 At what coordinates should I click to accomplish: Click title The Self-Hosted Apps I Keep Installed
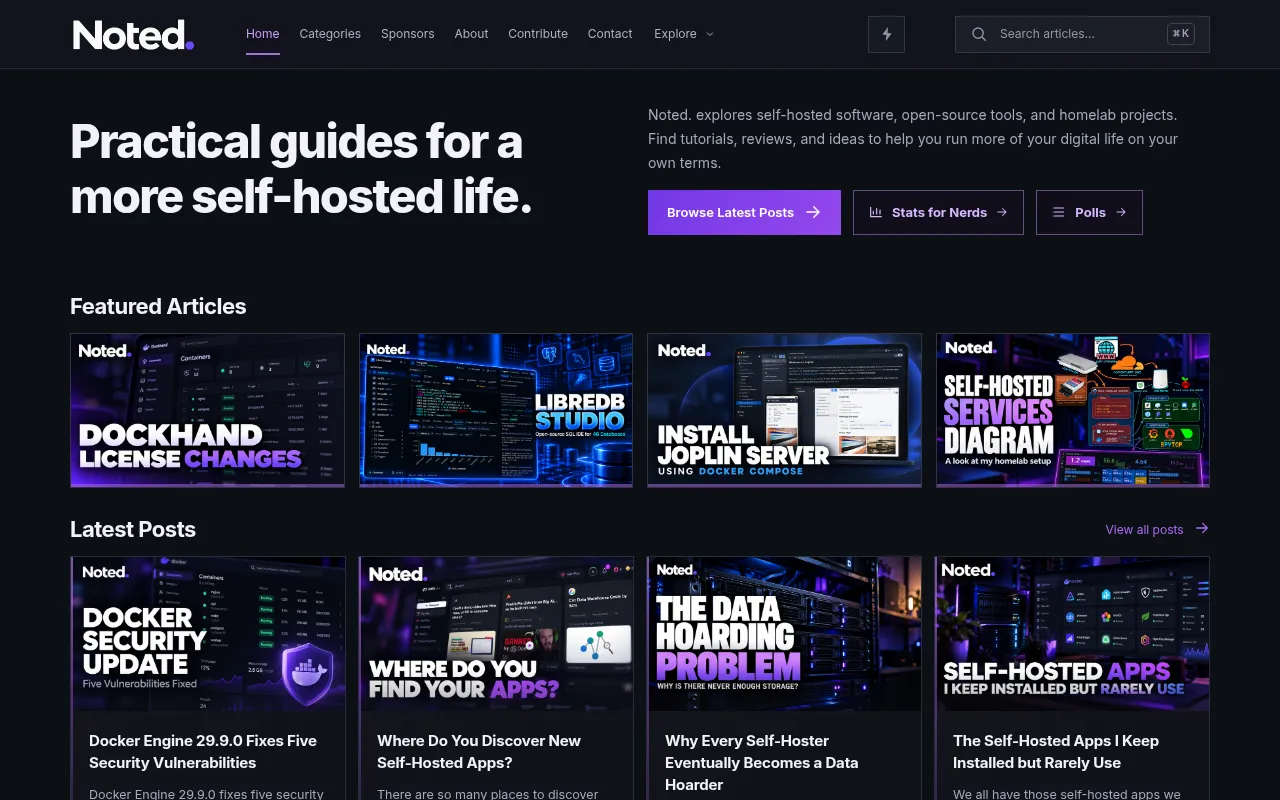[1056, 751]
